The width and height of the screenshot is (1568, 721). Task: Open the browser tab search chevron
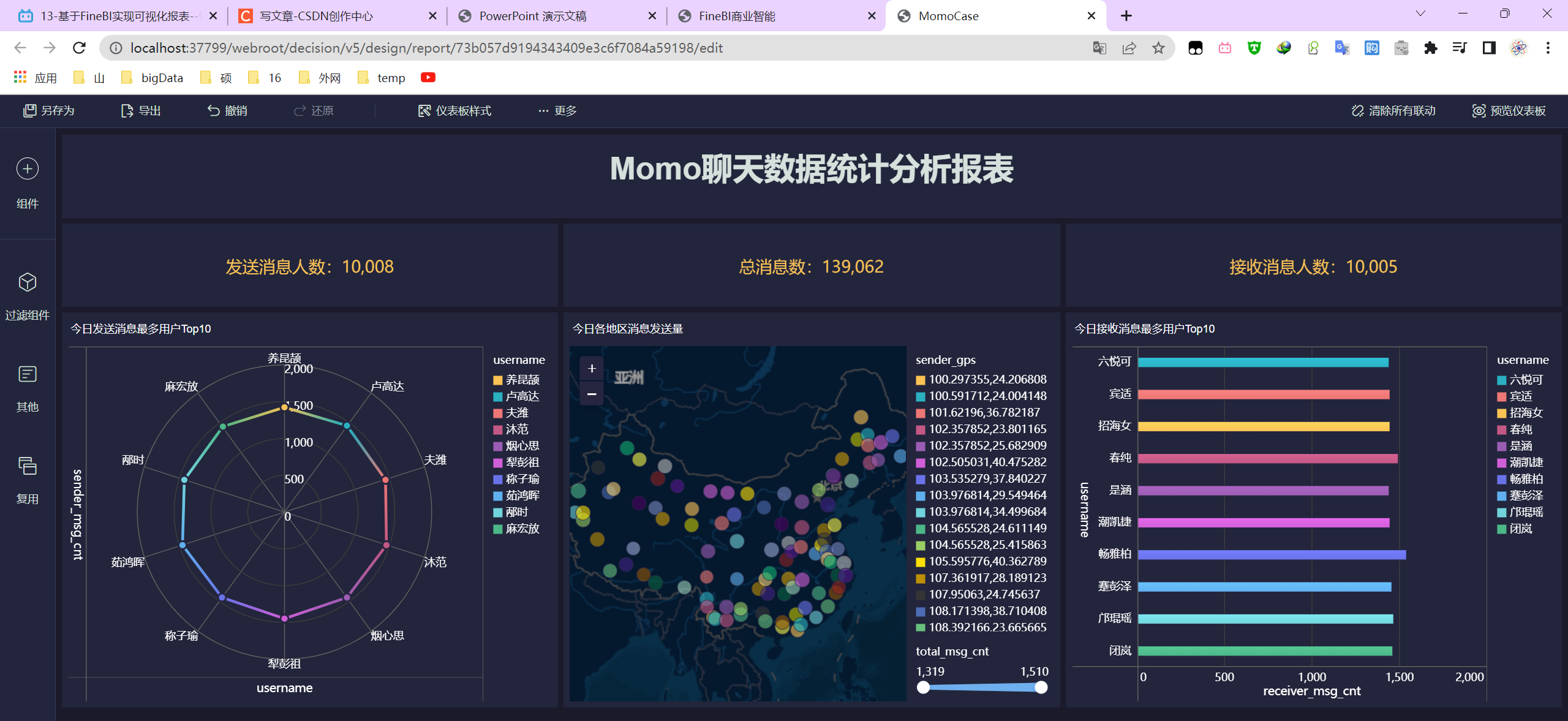point(1420,14)
